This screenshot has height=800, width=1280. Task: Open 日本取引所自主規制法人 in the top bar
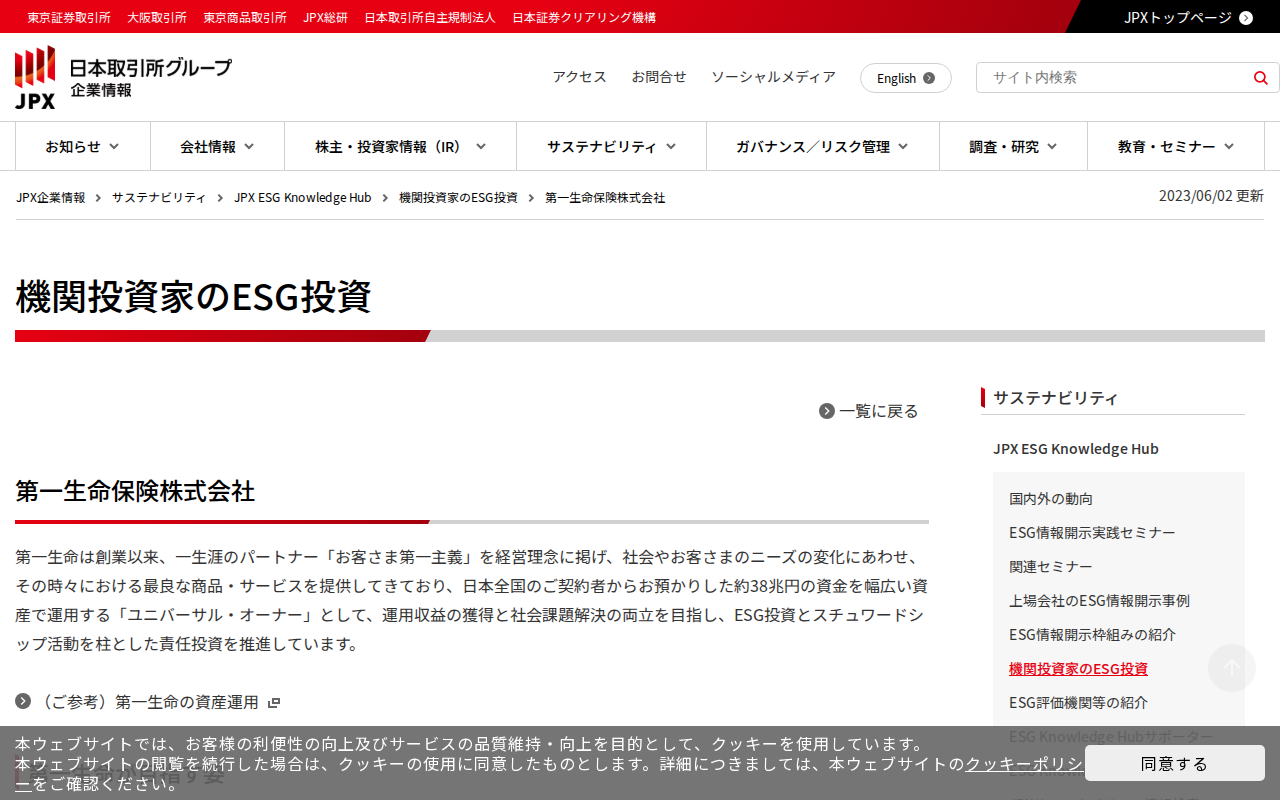click(x=430, y=17)
